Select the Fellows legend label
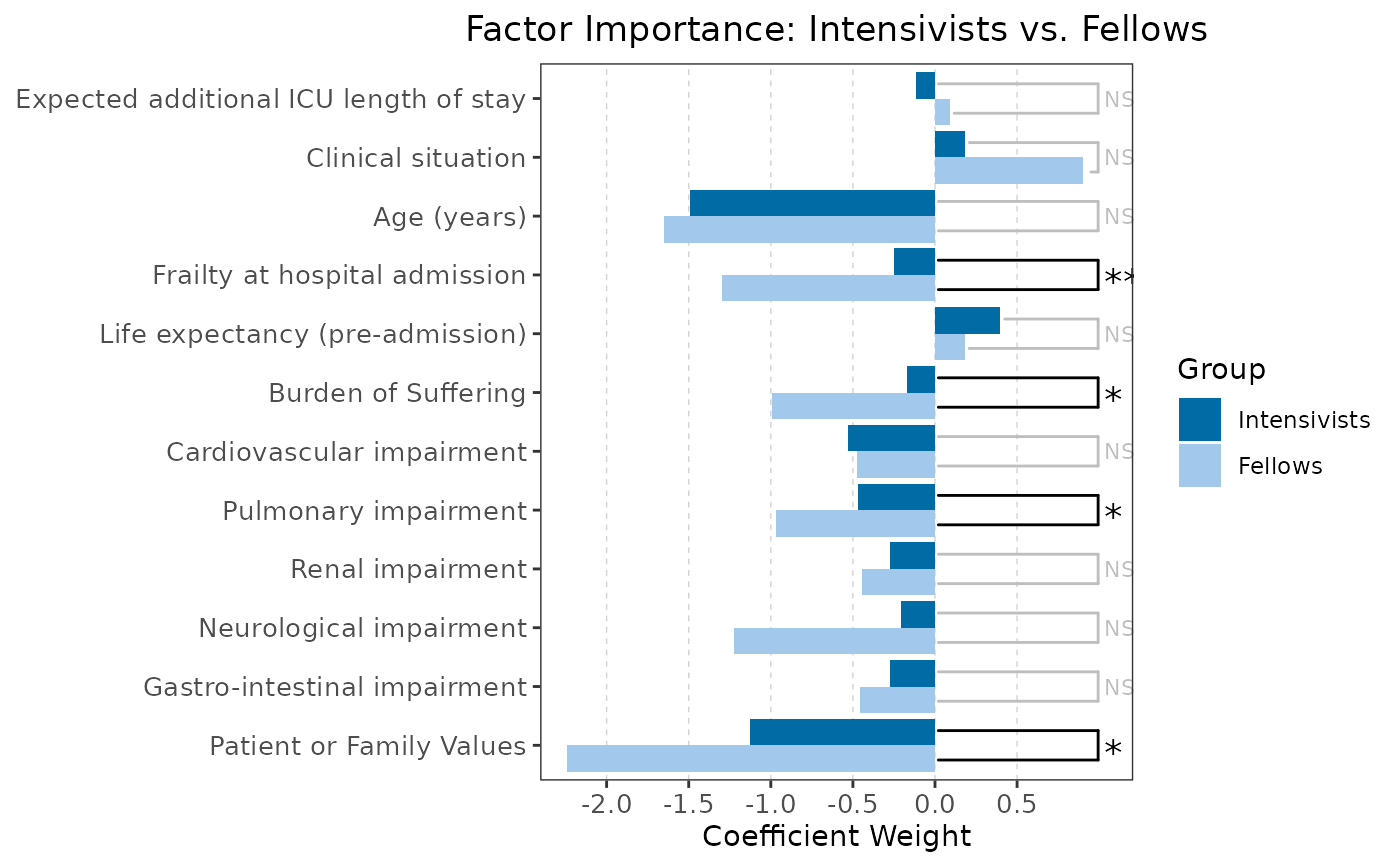 coord(1280,466)
